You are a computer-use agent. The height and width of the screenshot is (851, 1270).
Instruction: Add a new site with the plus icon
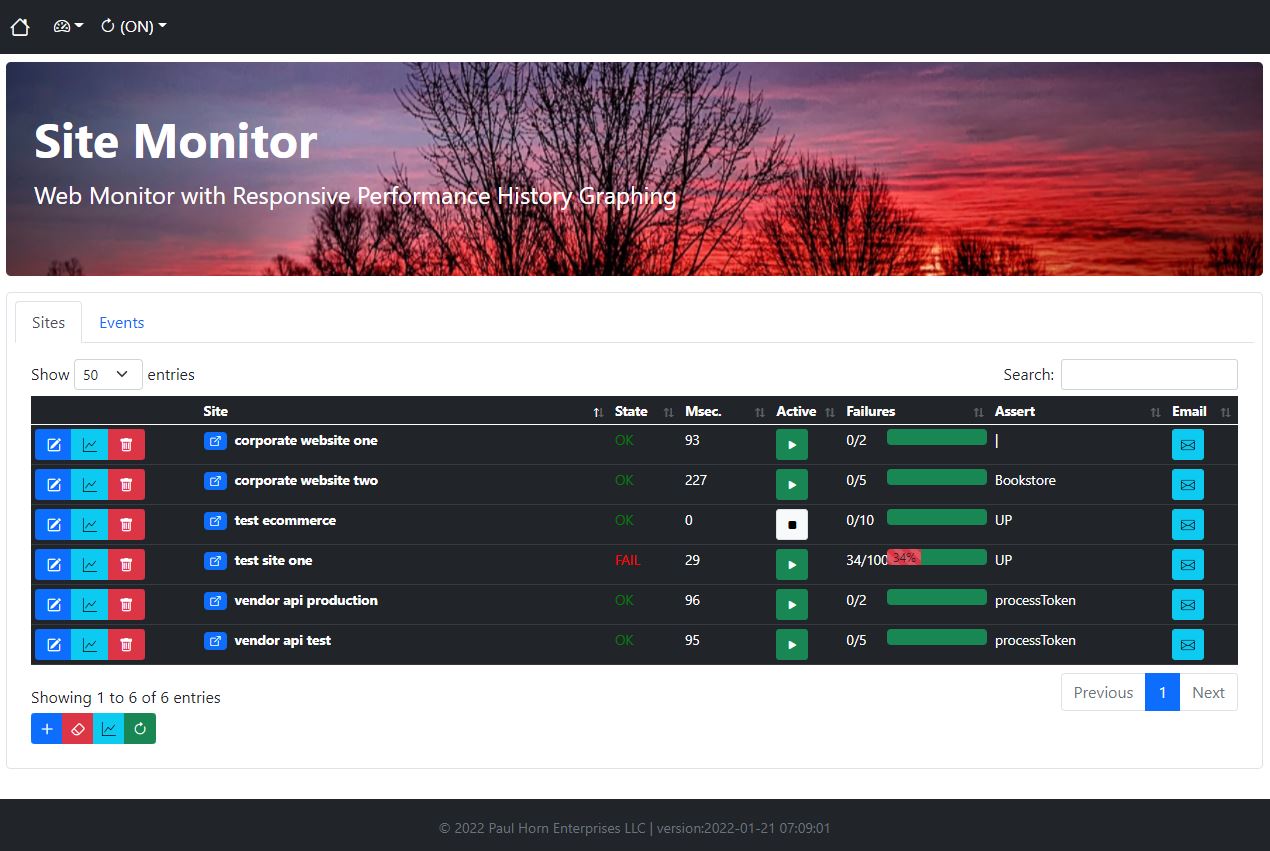47,728
